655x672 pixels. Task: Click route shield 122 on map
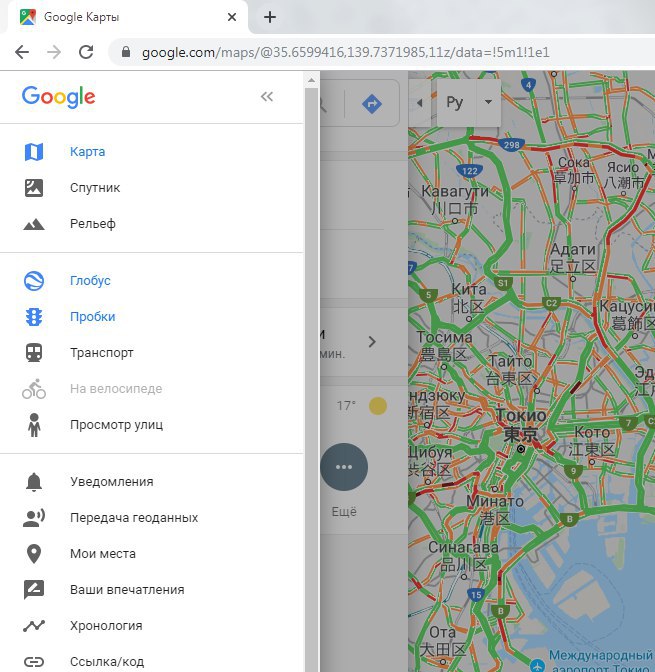(x=470, y=171)
